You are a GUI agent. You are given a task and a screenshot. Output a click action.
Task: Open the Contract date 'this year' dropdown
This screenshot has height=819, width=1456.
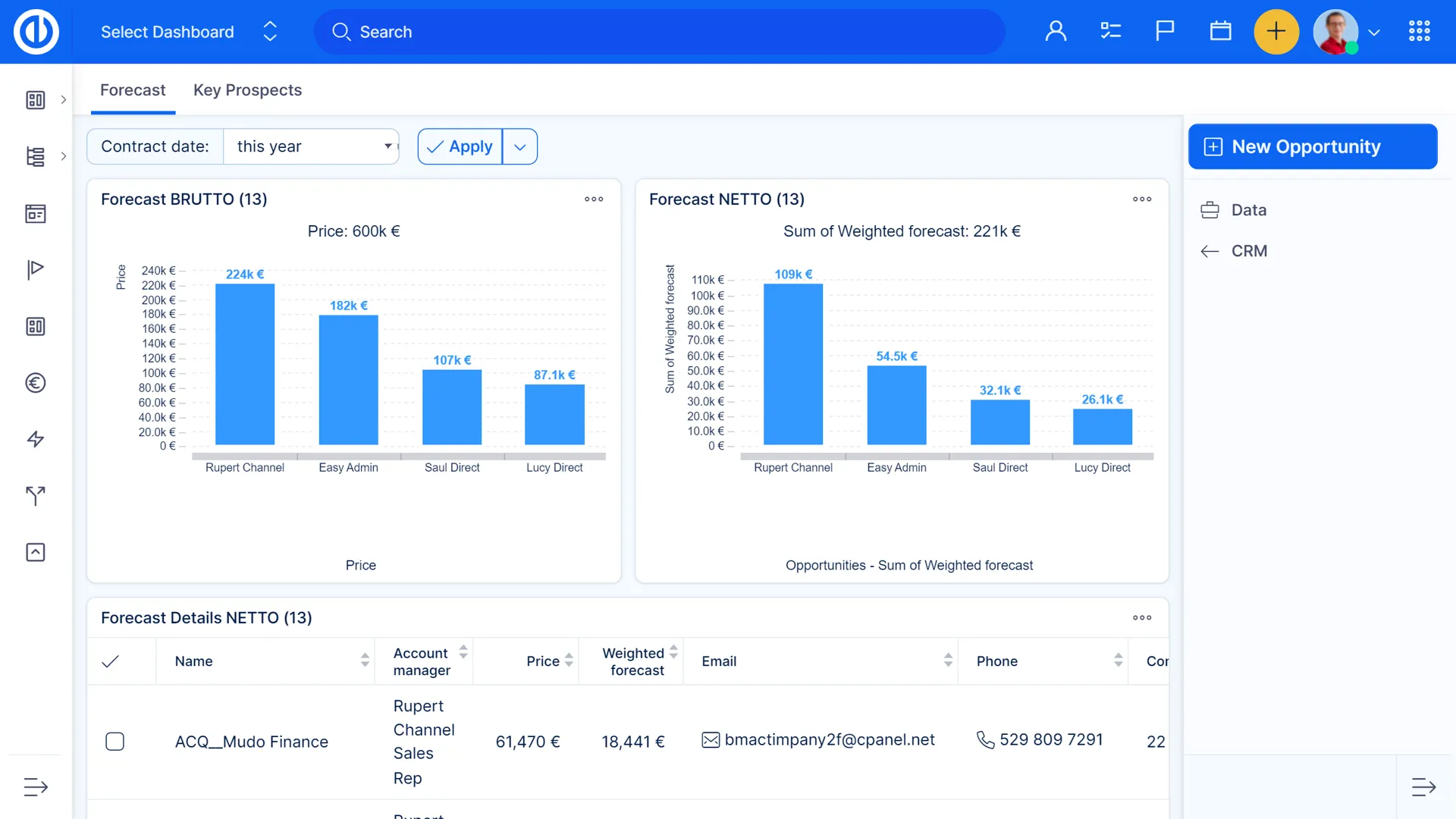pos(311,146)
